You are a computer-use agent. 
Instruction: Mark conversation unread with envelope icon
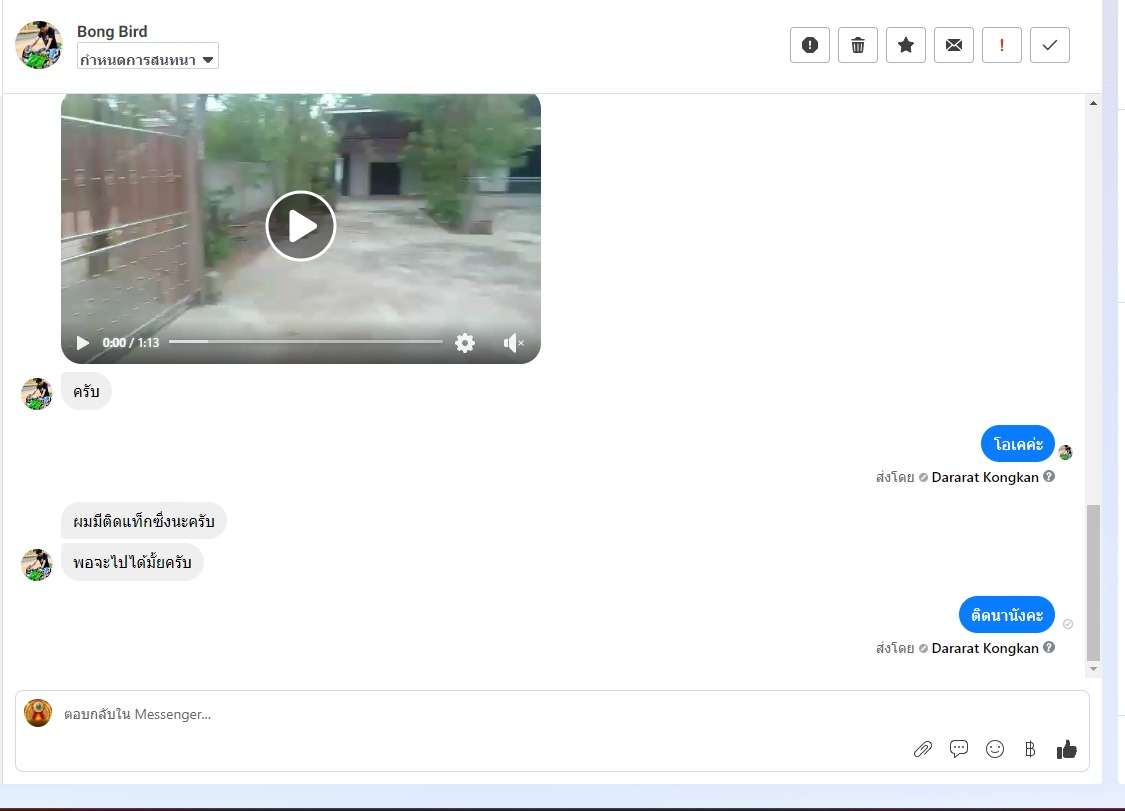(954, 45)
